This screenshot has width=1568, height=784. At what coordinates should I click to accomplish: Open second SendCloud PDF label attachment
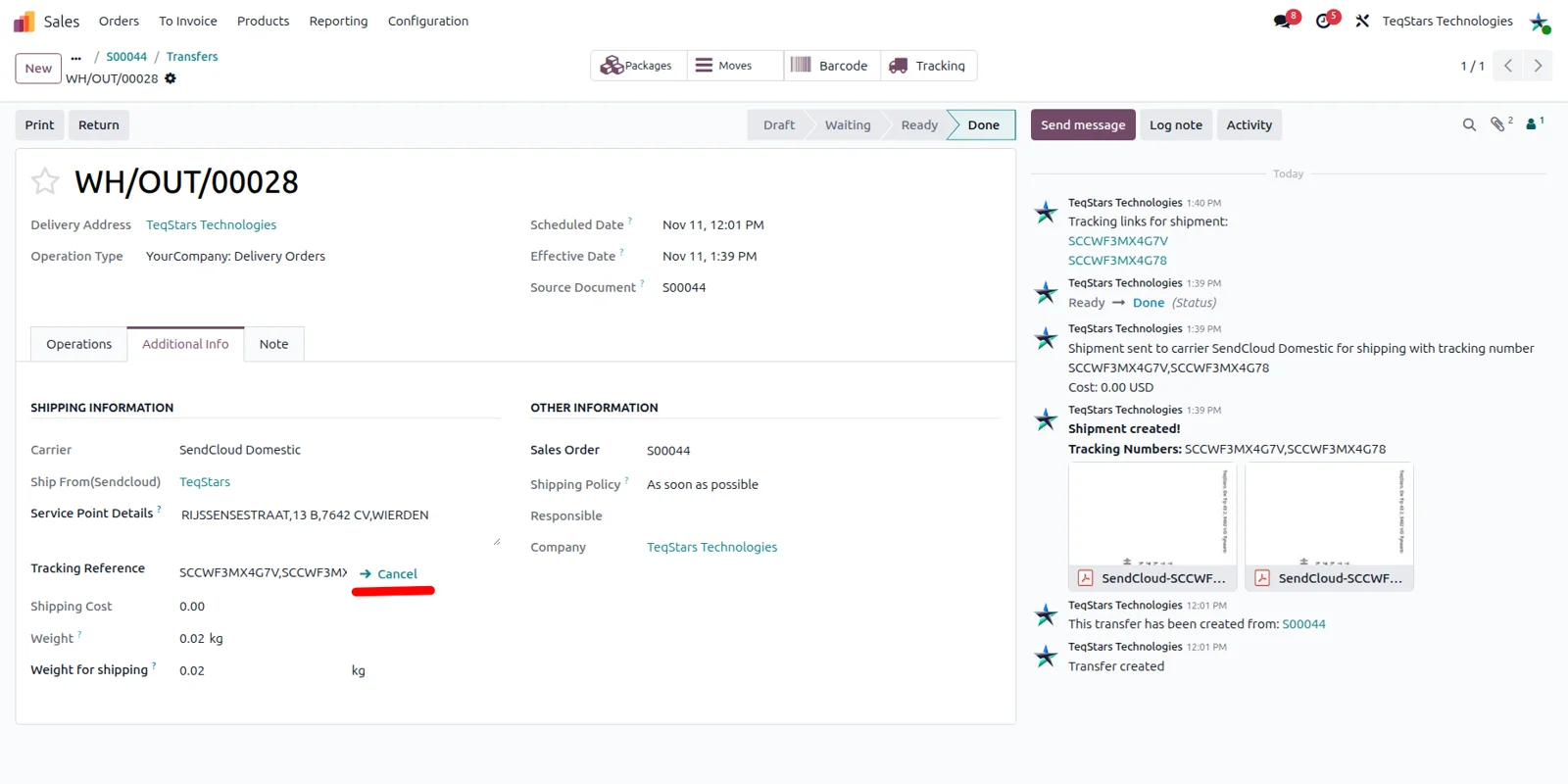click(x=1330, y=526)
